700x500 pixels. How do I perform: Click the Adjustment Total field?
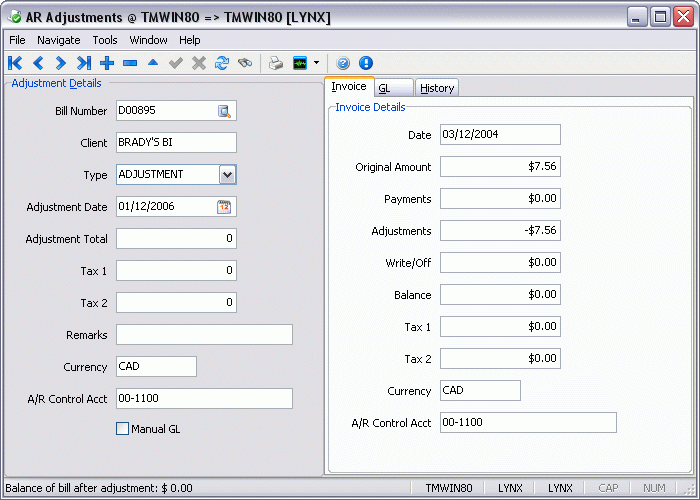point(176,239)
